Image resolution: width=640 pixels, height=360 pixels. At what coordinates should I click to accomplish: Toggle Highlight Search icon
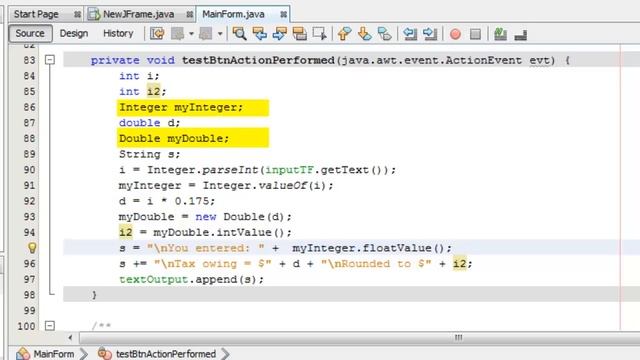300,34
